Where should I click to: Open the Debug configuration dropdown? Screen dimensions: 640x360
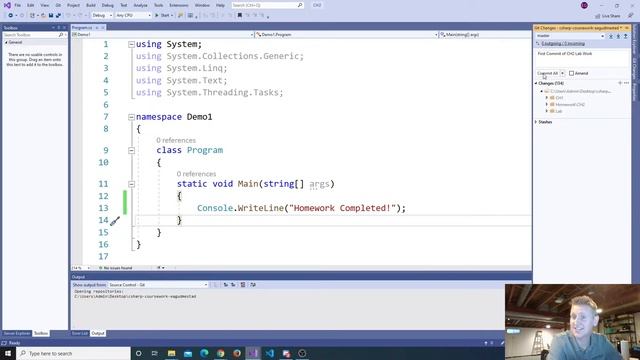pyautogui.click(x=102, y=16)
